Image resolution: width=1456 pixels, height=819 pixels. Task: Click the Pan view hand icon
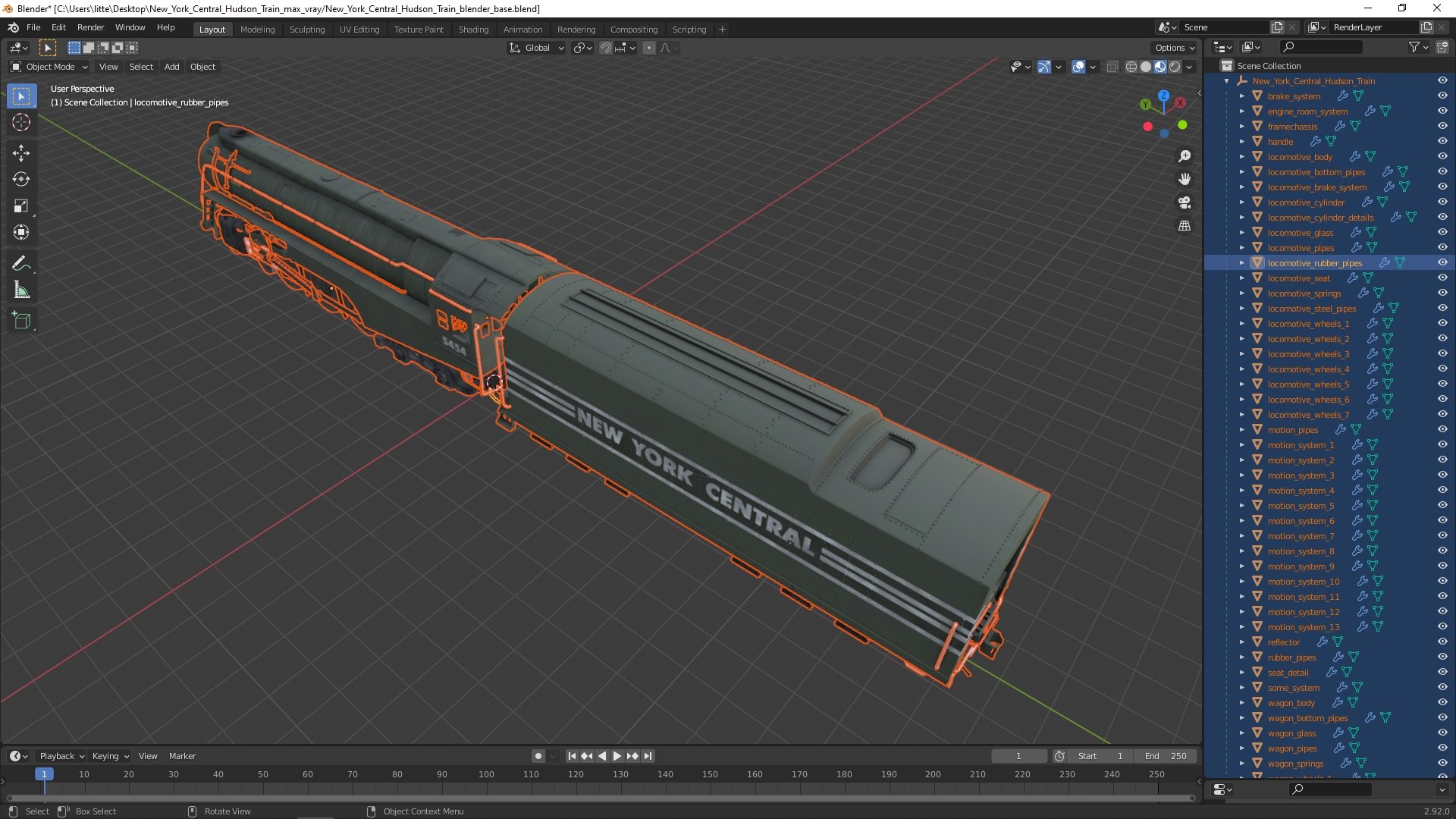(1185, 179)
